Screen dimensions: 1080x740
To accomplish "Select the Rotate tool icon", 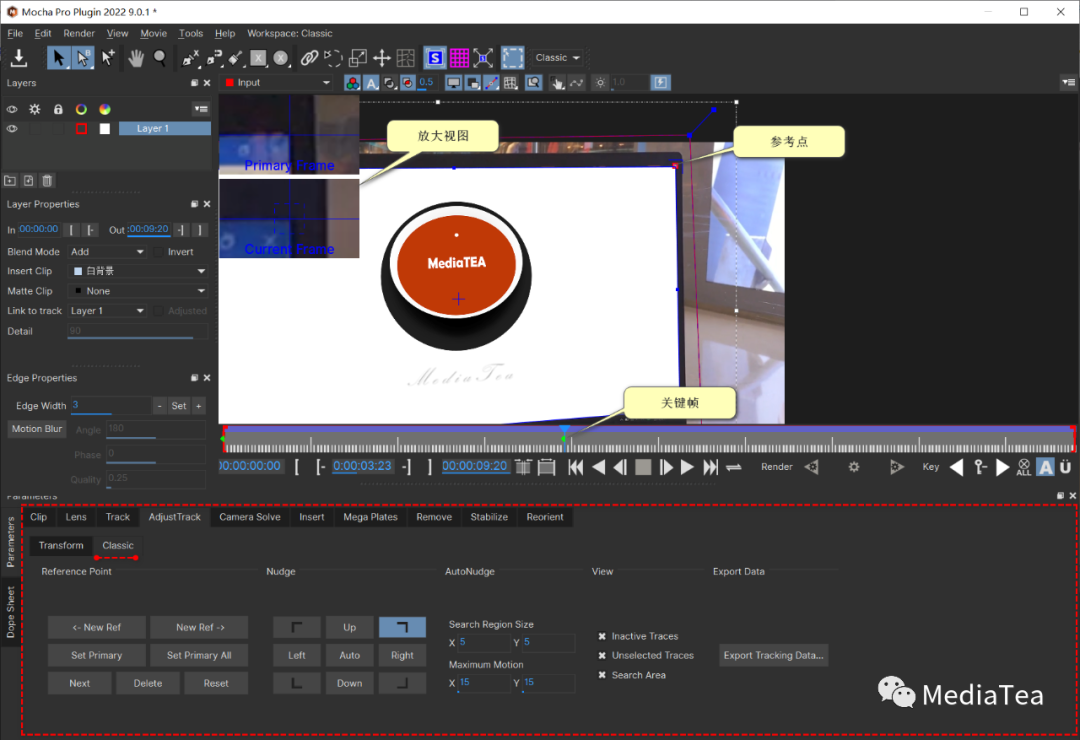I will point(333,58).
